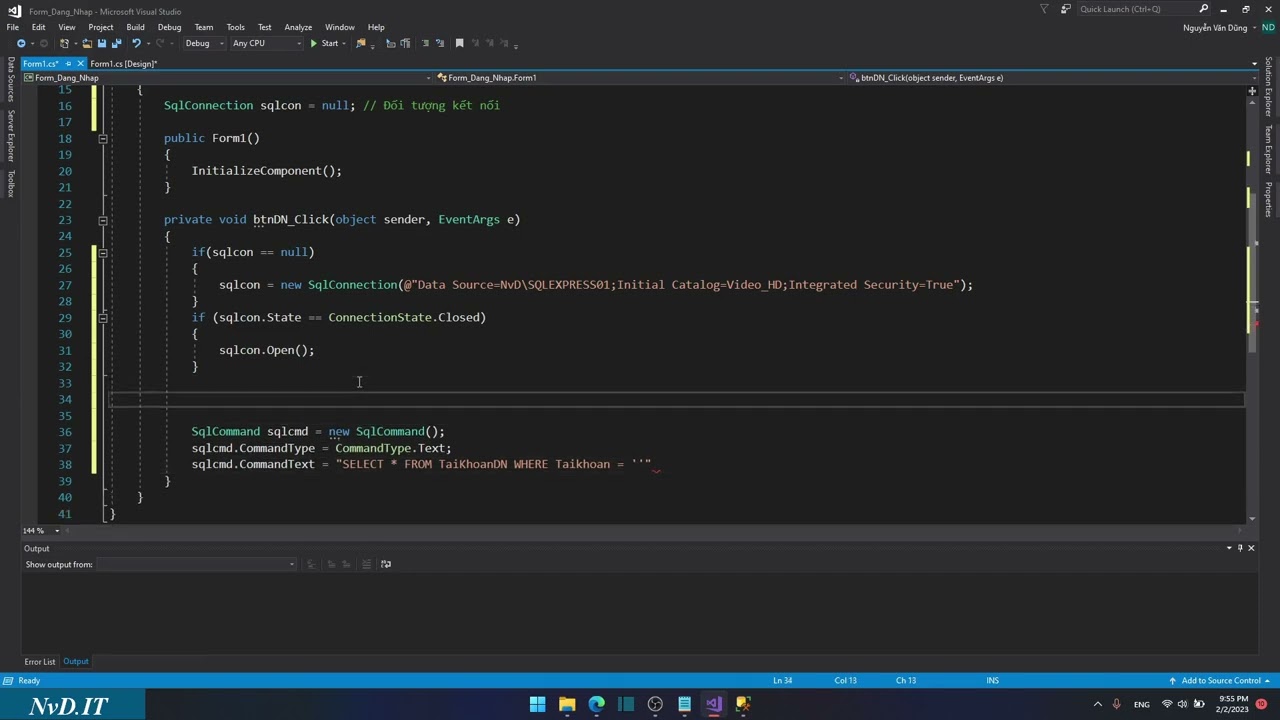Open the Toolbox side tab
The height and width of the screenshot is (720, 1280).
click(11, 183)
